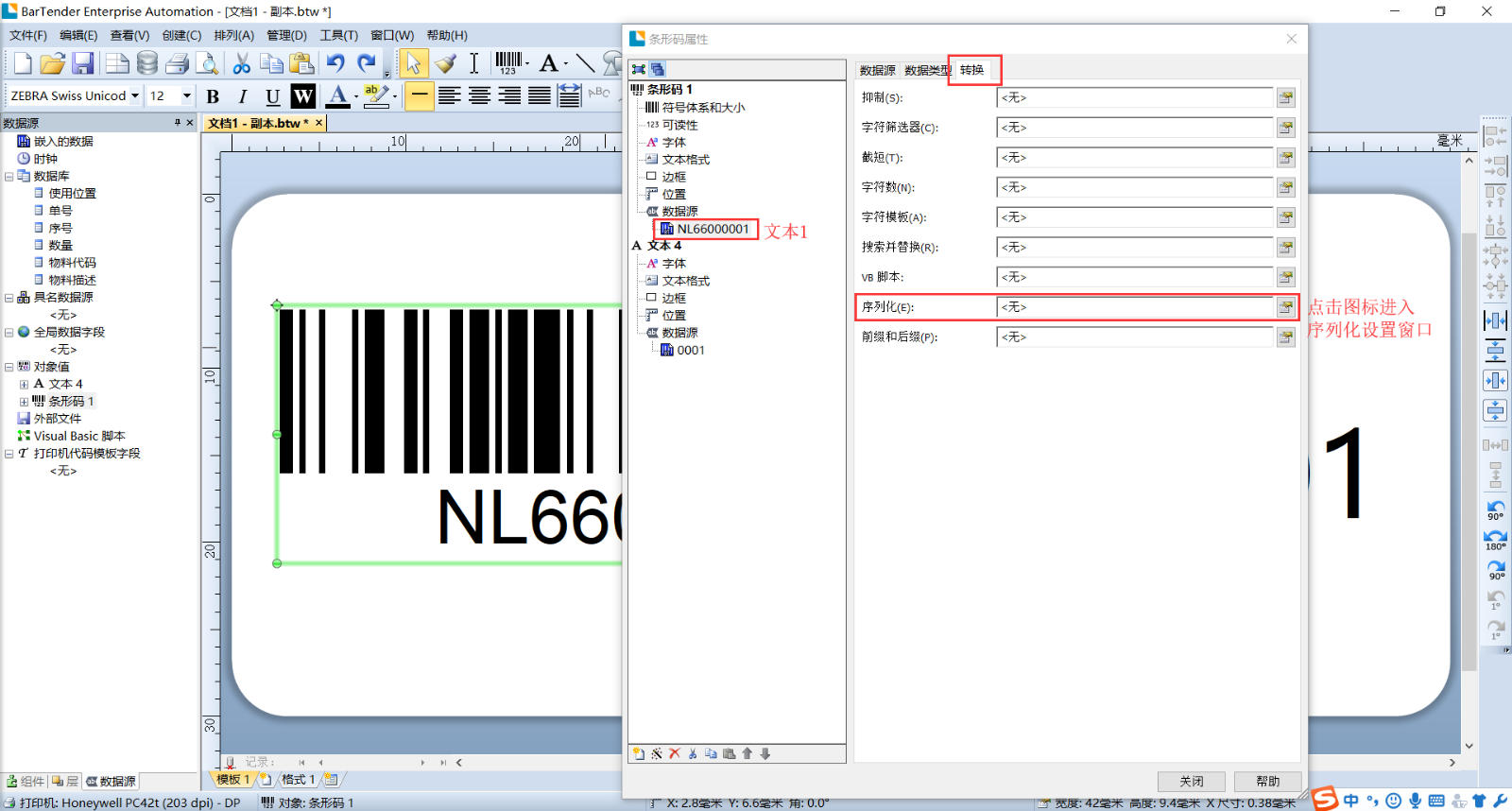
Task: Click the print preview magnifier icon
Action: (207, 63)
